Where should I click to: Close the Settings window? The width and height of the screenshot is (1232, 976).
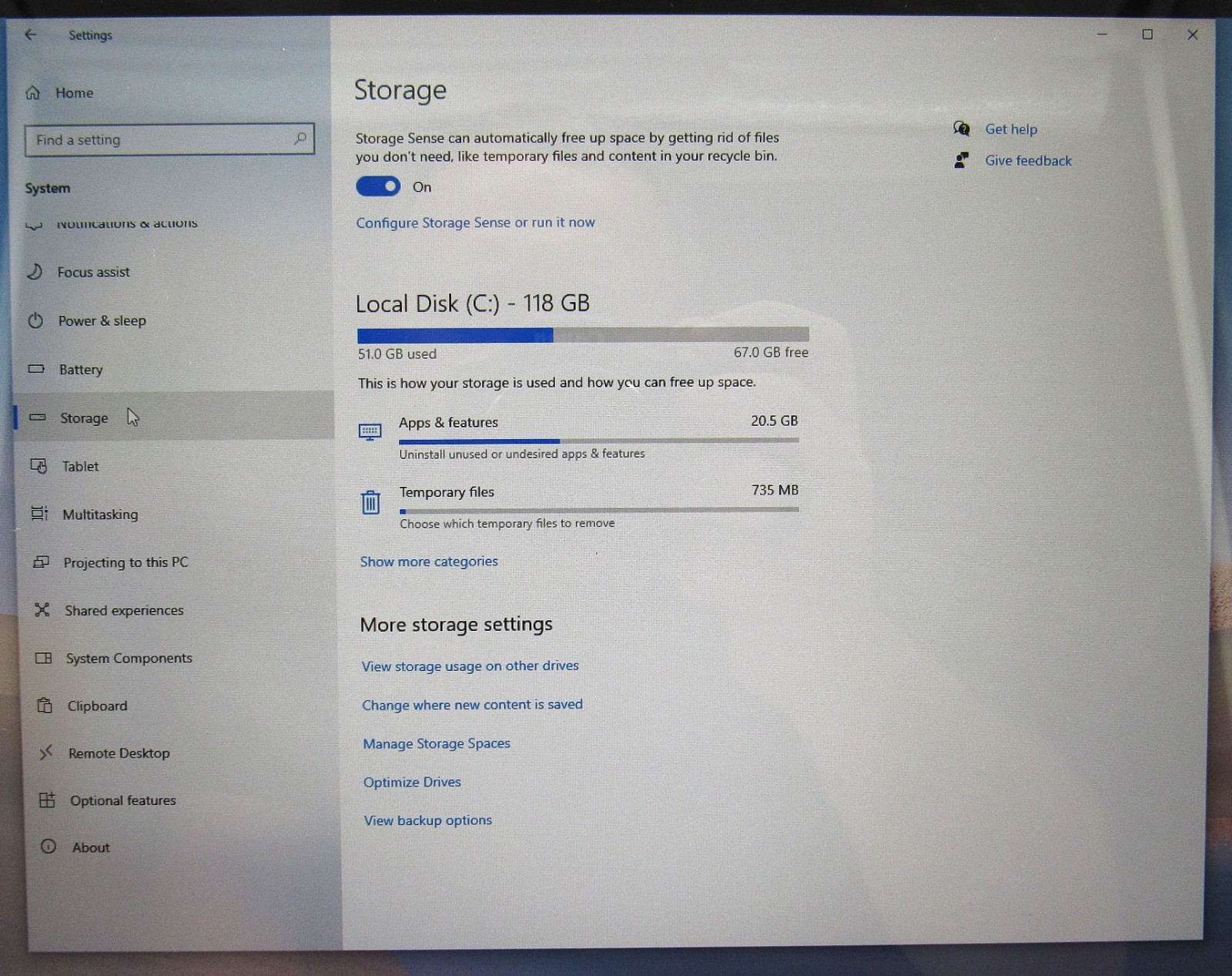tap(1193, 35)
